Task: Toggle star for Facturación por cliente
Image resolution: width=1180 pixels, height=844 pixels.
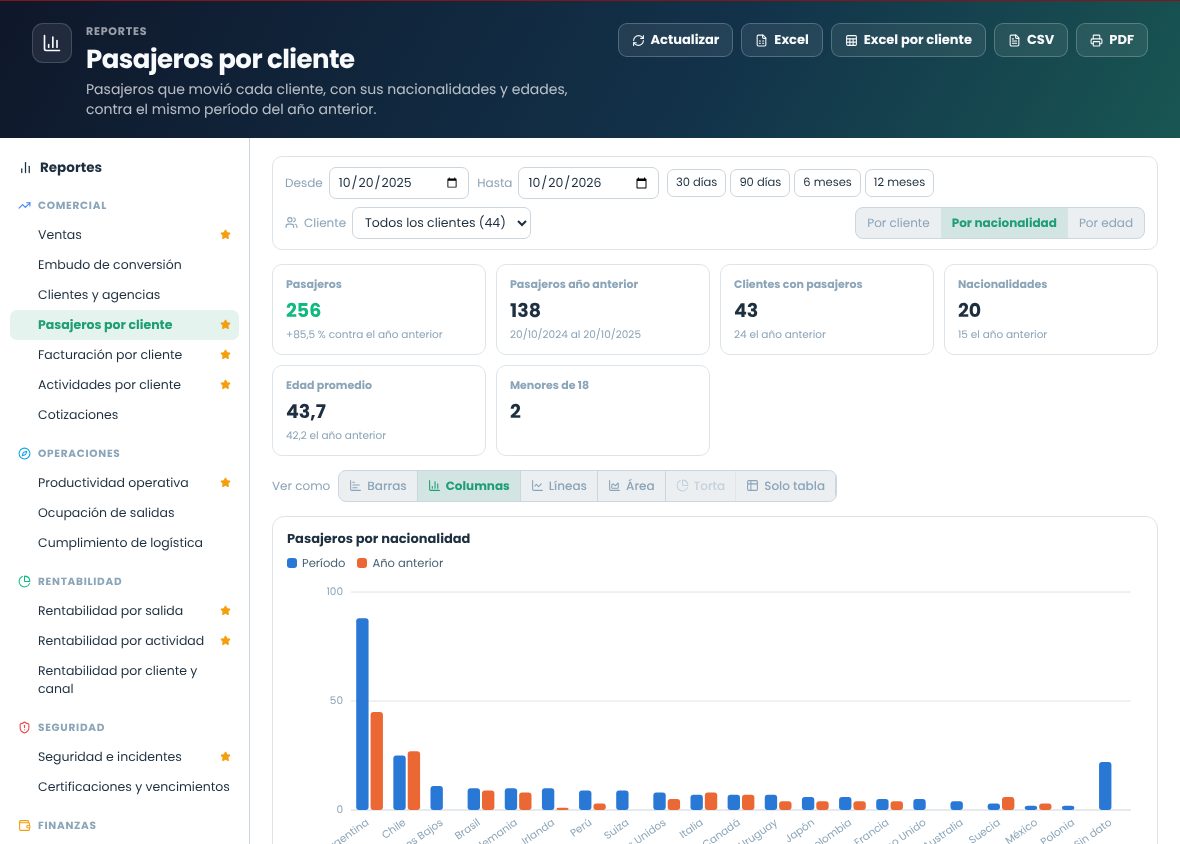Action: click(225, 355)
